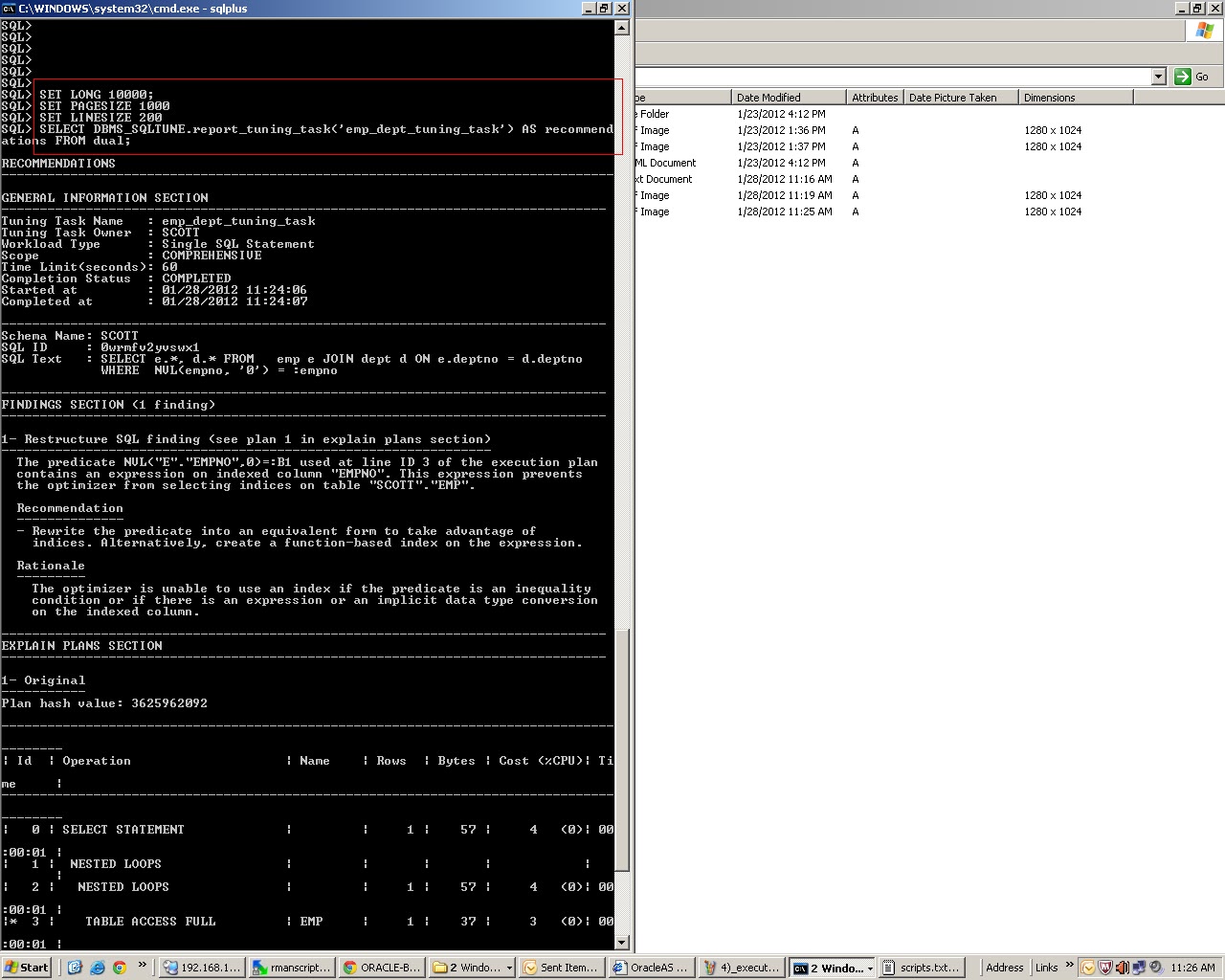This screenshot has width=1225, height=980.
Task: Sort files by Date Modified column header
Action: pos(770,97)
